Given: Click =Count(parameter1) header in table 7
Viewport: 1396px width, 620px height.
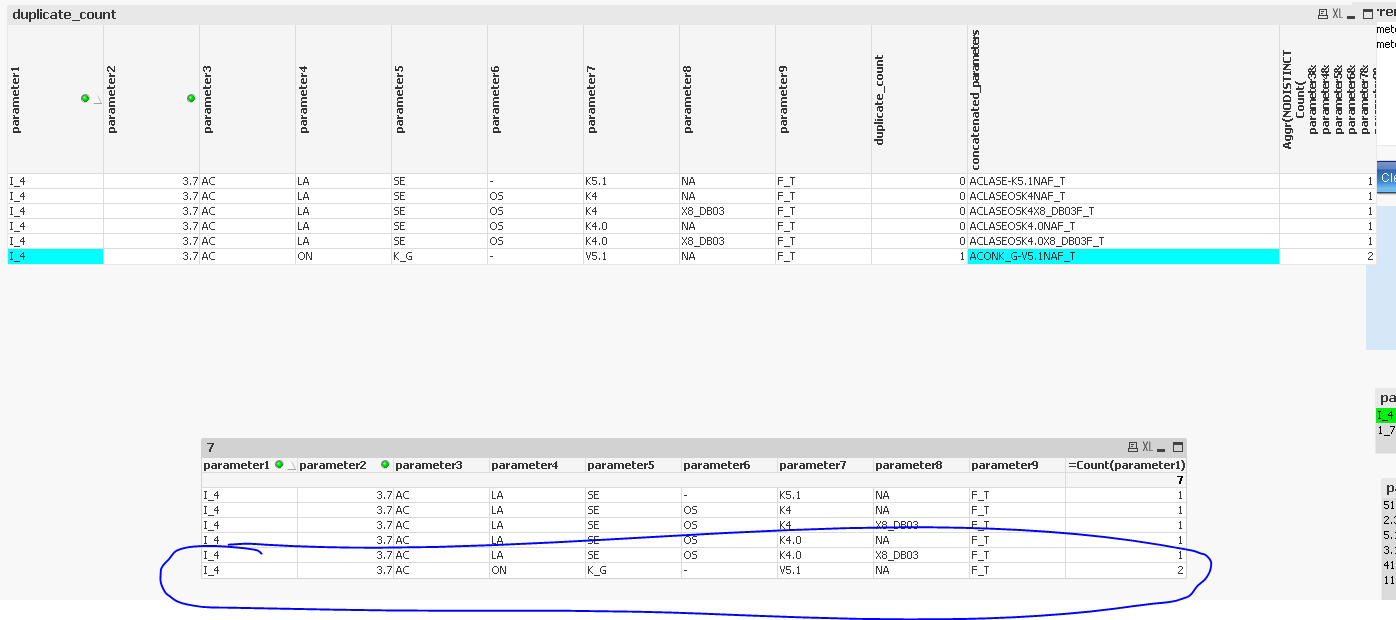Looking at the screenshot, I should point(1126,465).
